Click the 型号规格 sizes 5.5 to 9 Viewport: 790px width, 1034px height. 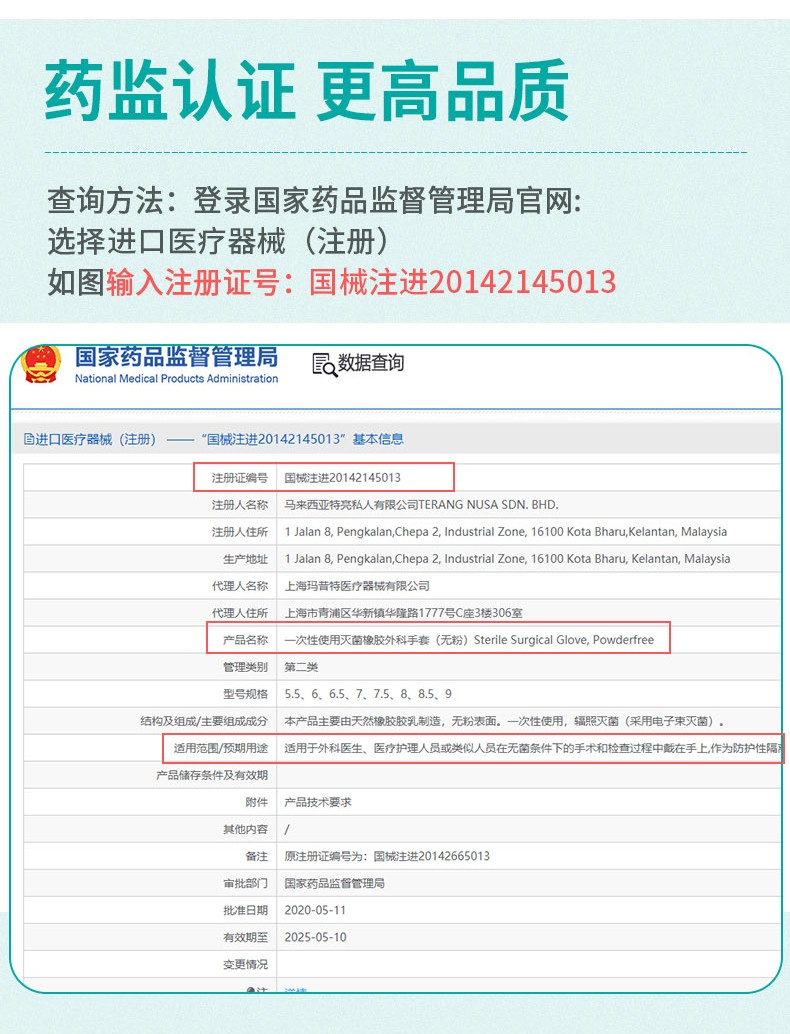[x=368, y=694]
